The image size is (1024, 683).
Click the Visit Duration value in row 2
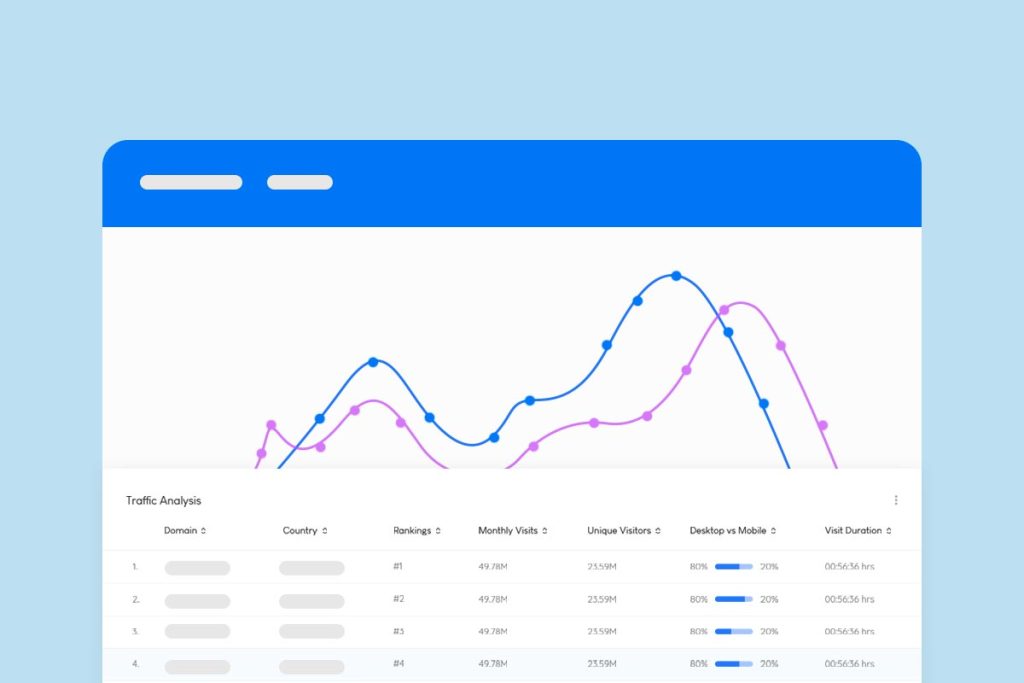849,600
